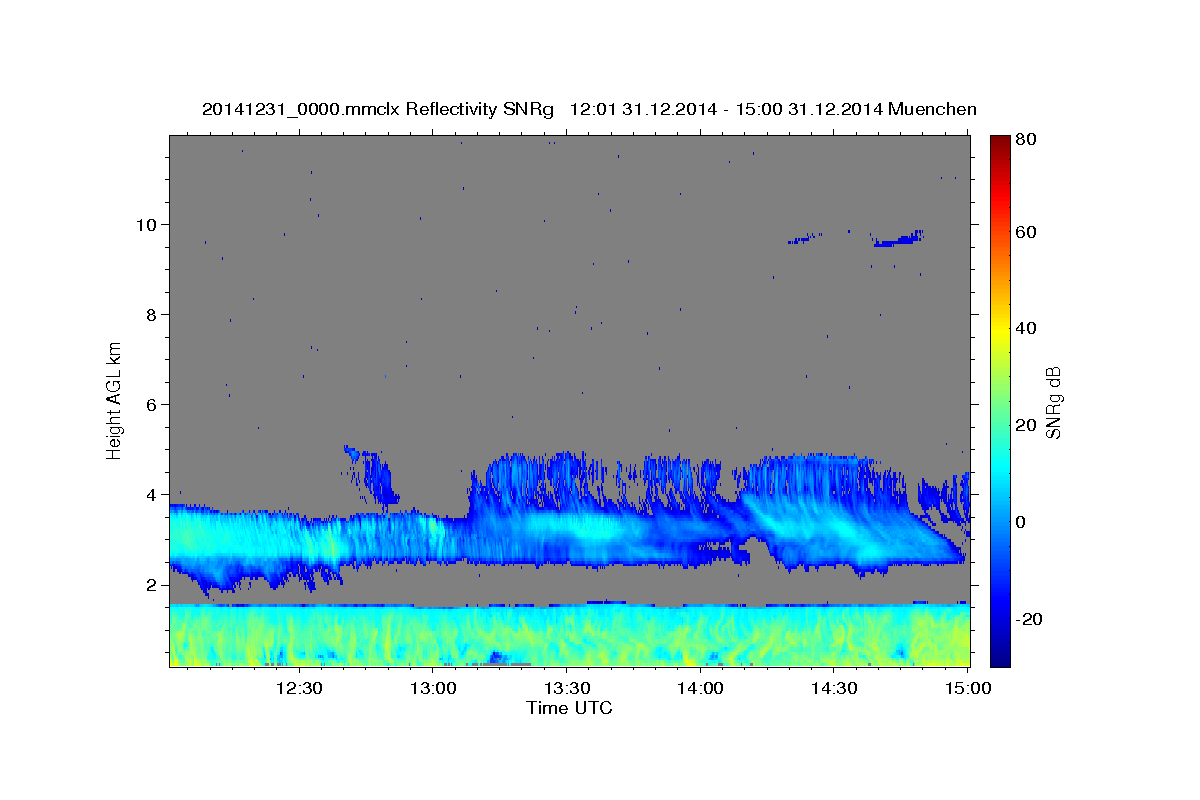Click the 14:00 time tick label

click(701, 689)
